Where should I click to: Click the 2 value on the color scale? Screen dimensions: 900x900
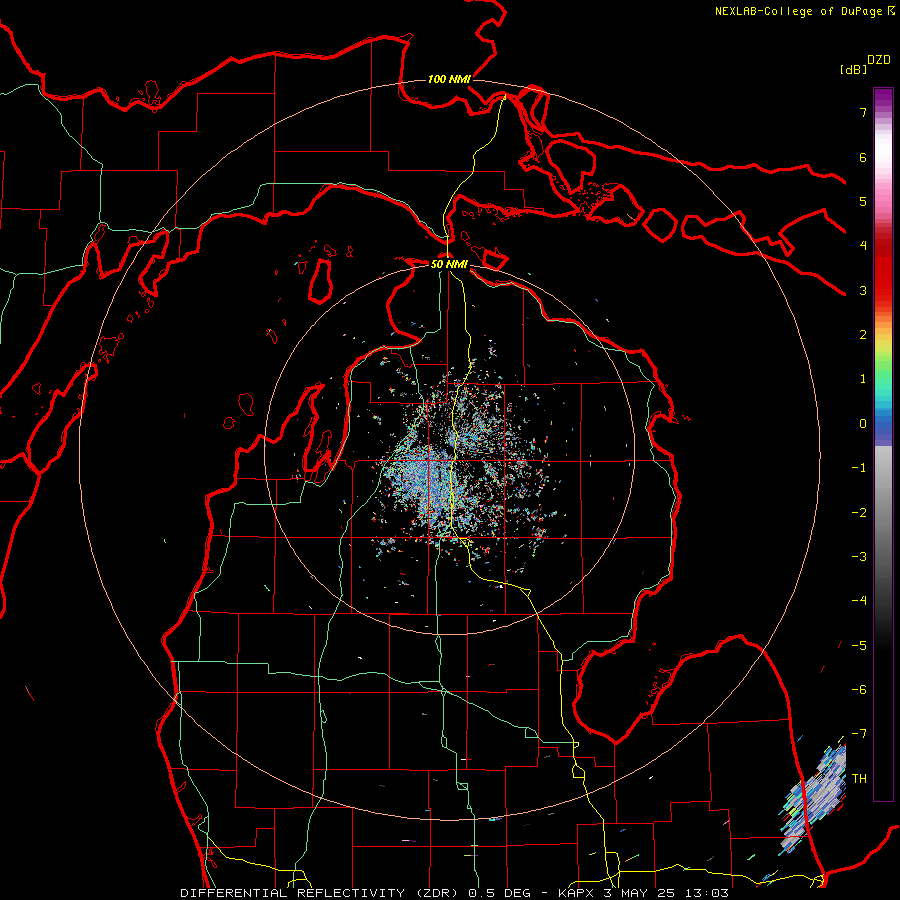[863, 335]
